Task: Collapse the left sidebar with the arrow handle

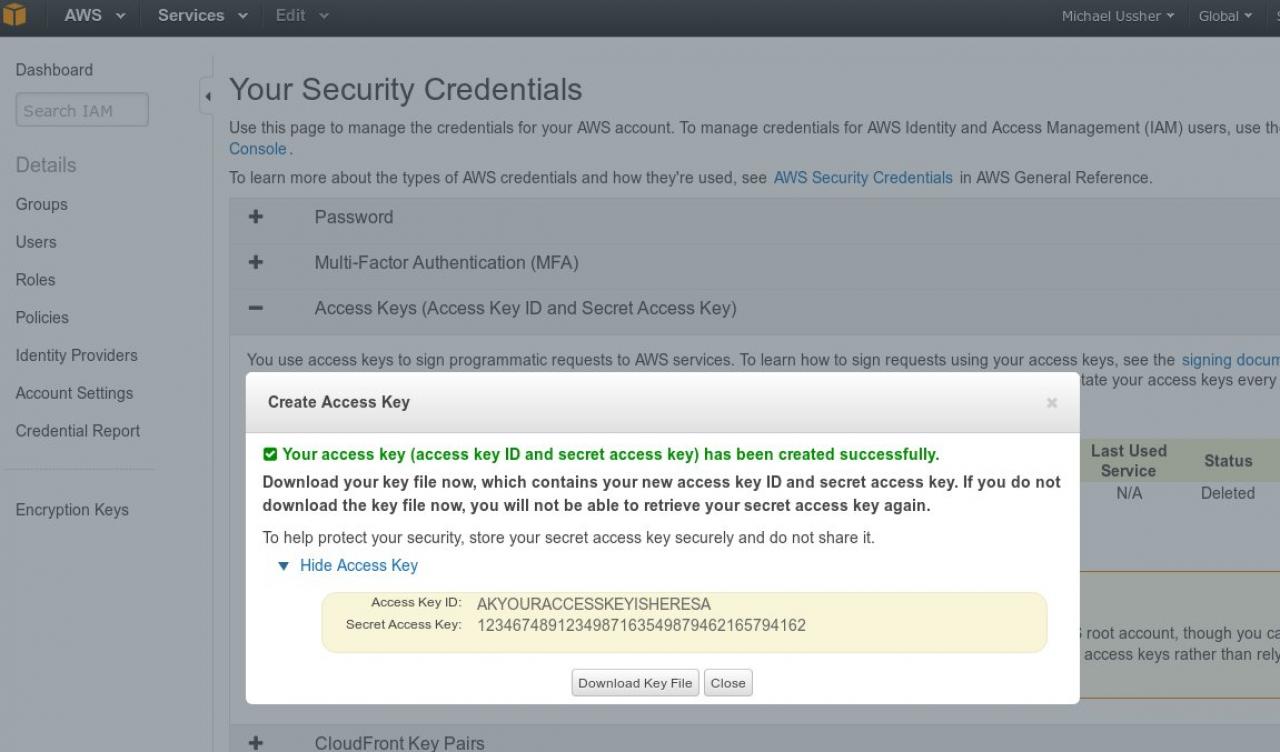Action: pos(207,97)
